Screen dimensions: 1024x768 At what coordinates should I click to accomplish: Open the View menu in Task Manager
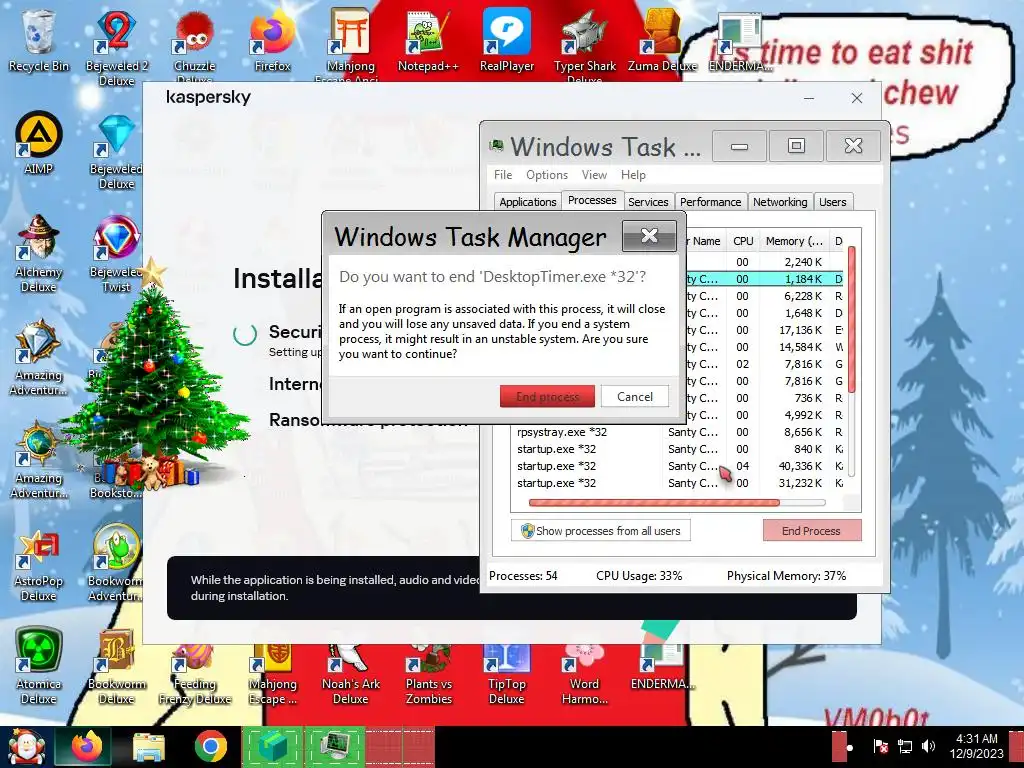pos(594,175)
